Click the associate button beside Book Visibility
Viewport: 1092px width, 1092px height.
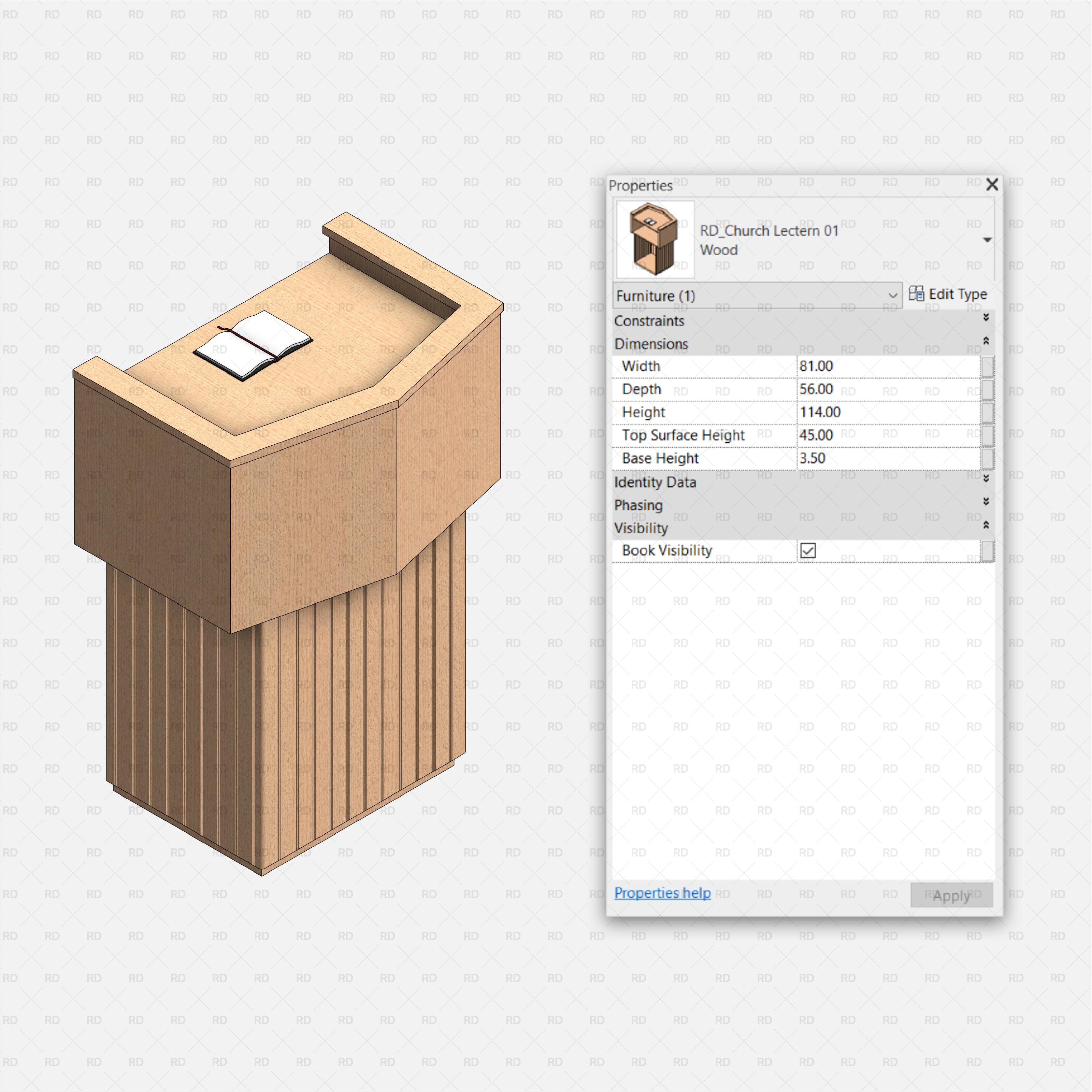coord(989,551)
